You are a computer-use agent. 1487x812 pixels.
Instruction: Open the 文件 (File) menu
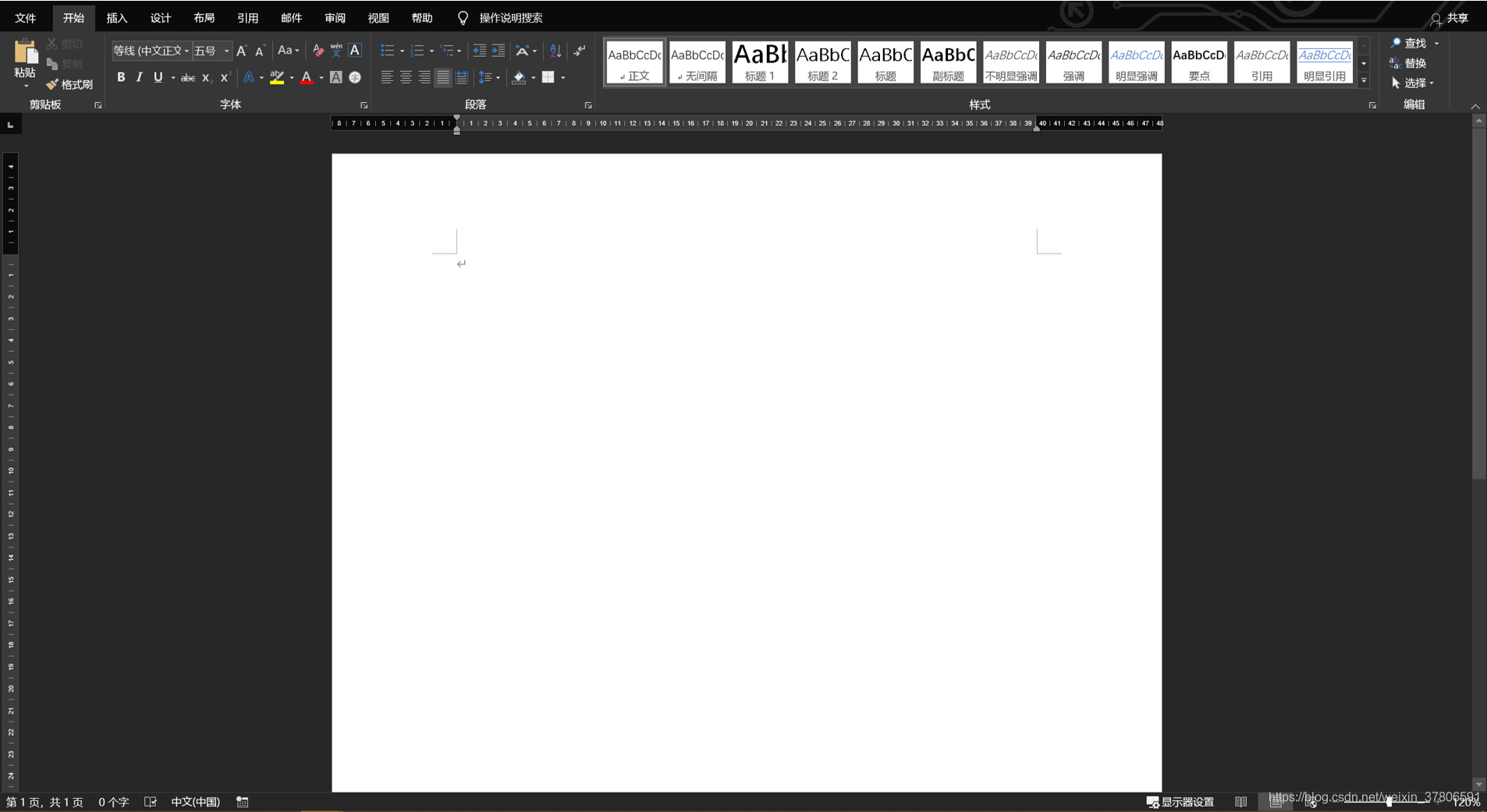pos(26,17)
